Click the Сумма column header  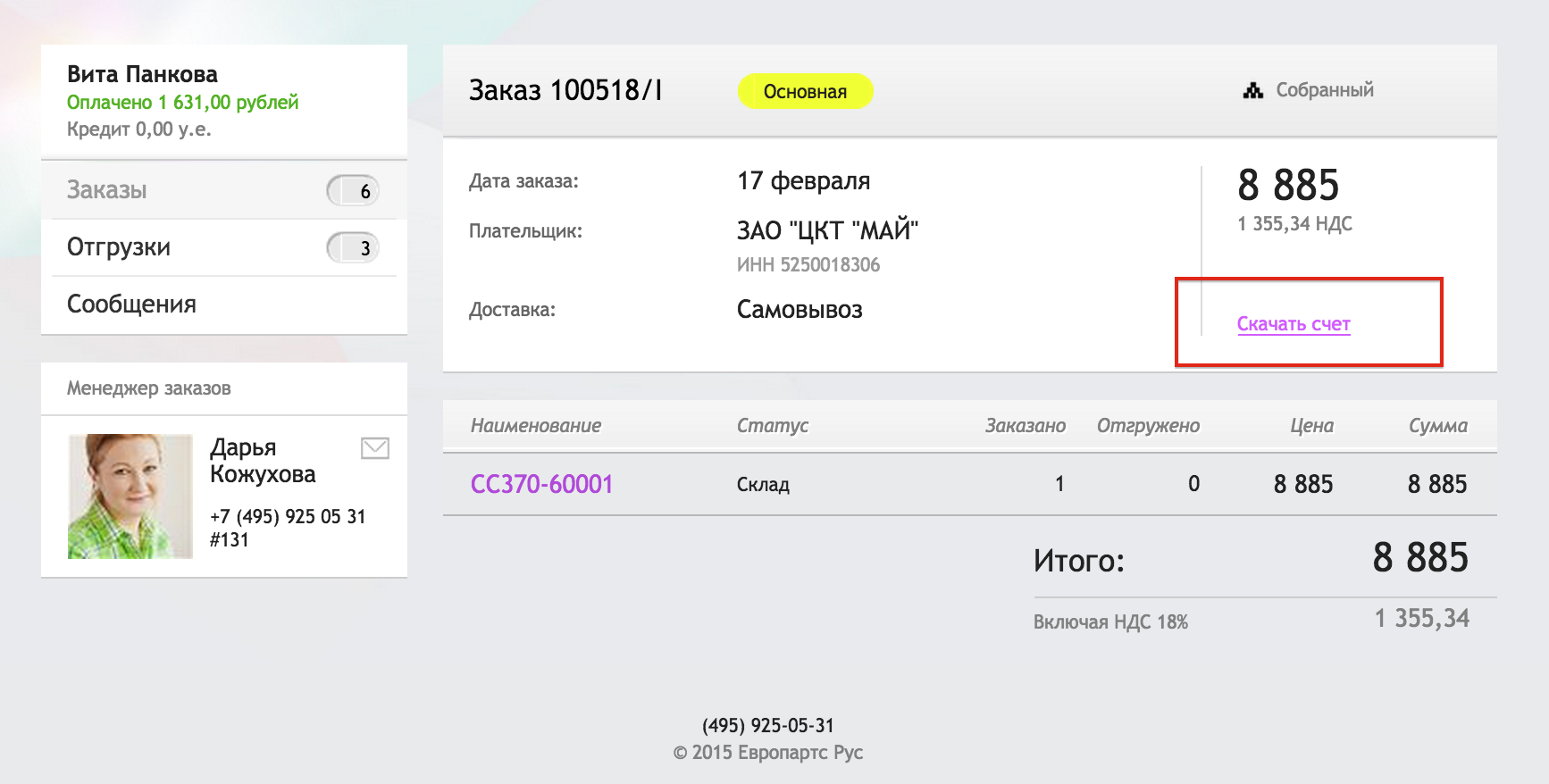(1437, 426)
